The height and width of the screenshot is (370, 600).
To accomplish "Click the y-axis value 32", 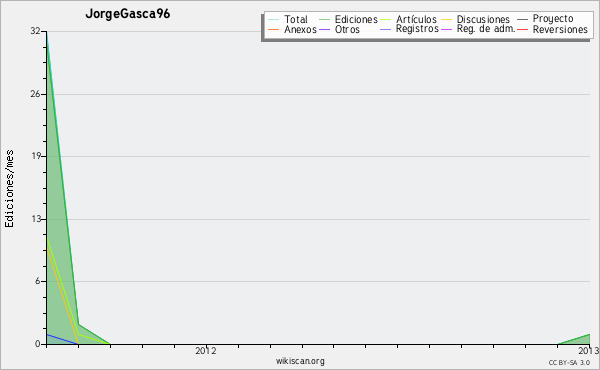I will (x=35, y=31).
